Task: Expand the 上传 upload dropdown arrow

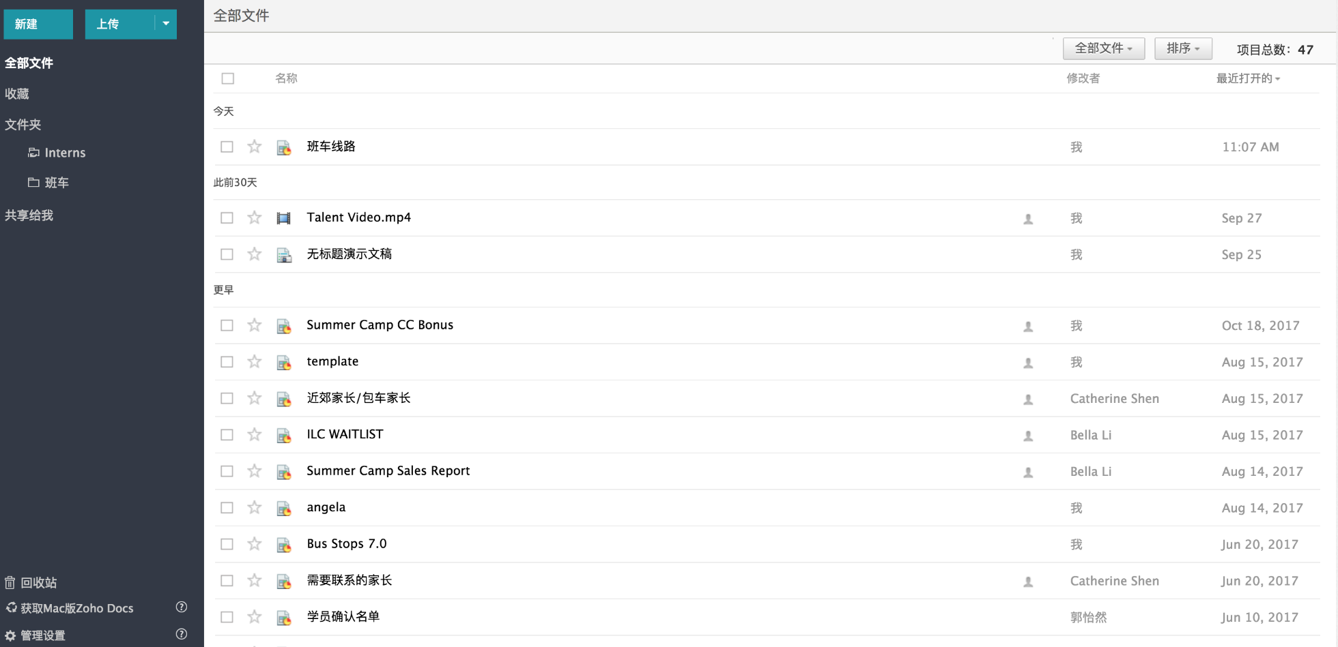Action: click(166, 24)
